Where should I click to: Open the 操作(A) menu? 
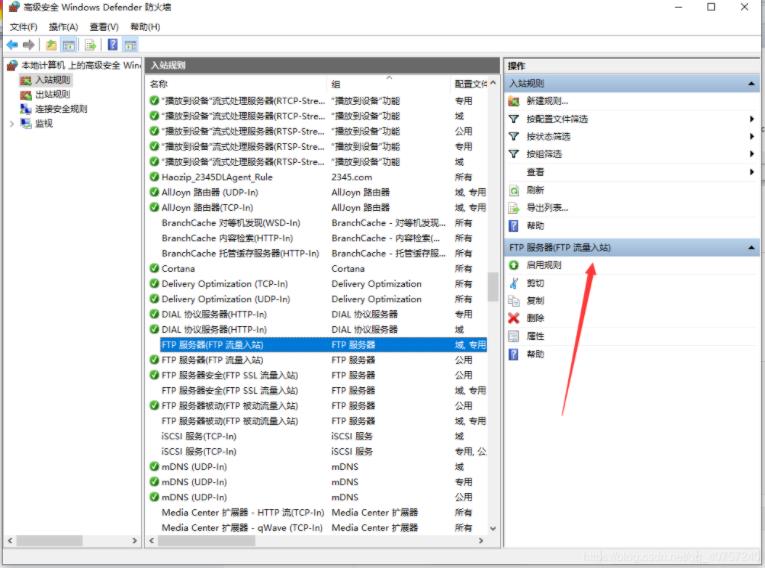click(x=63, y=27)
